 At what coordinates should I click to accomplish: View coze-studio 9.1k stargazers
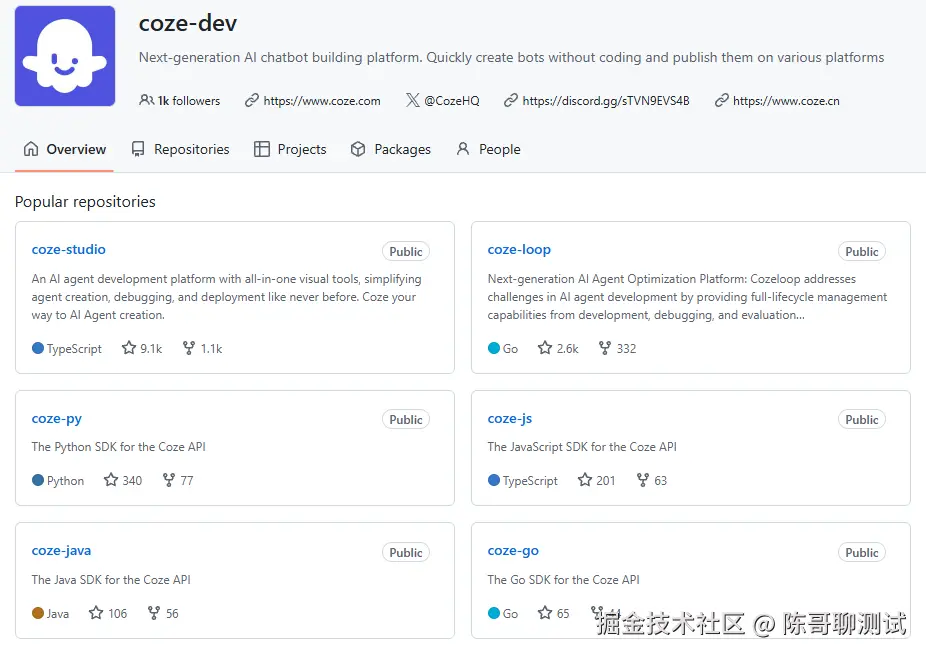pyautogui.click(x=142, y=348)
